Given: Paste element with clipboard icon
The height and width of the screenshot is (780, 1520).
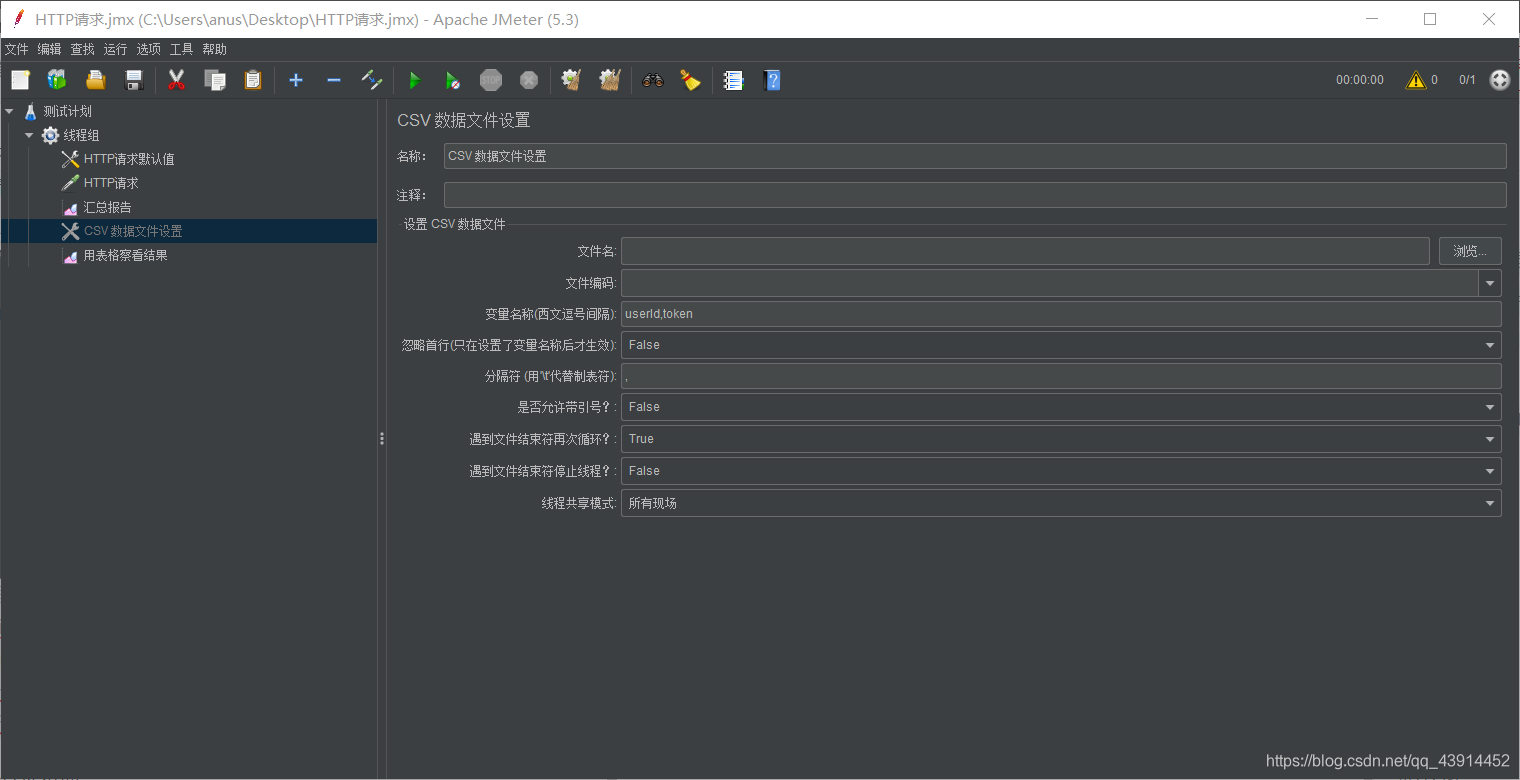Looking at the screenshot, I should [x=253, y=80].
